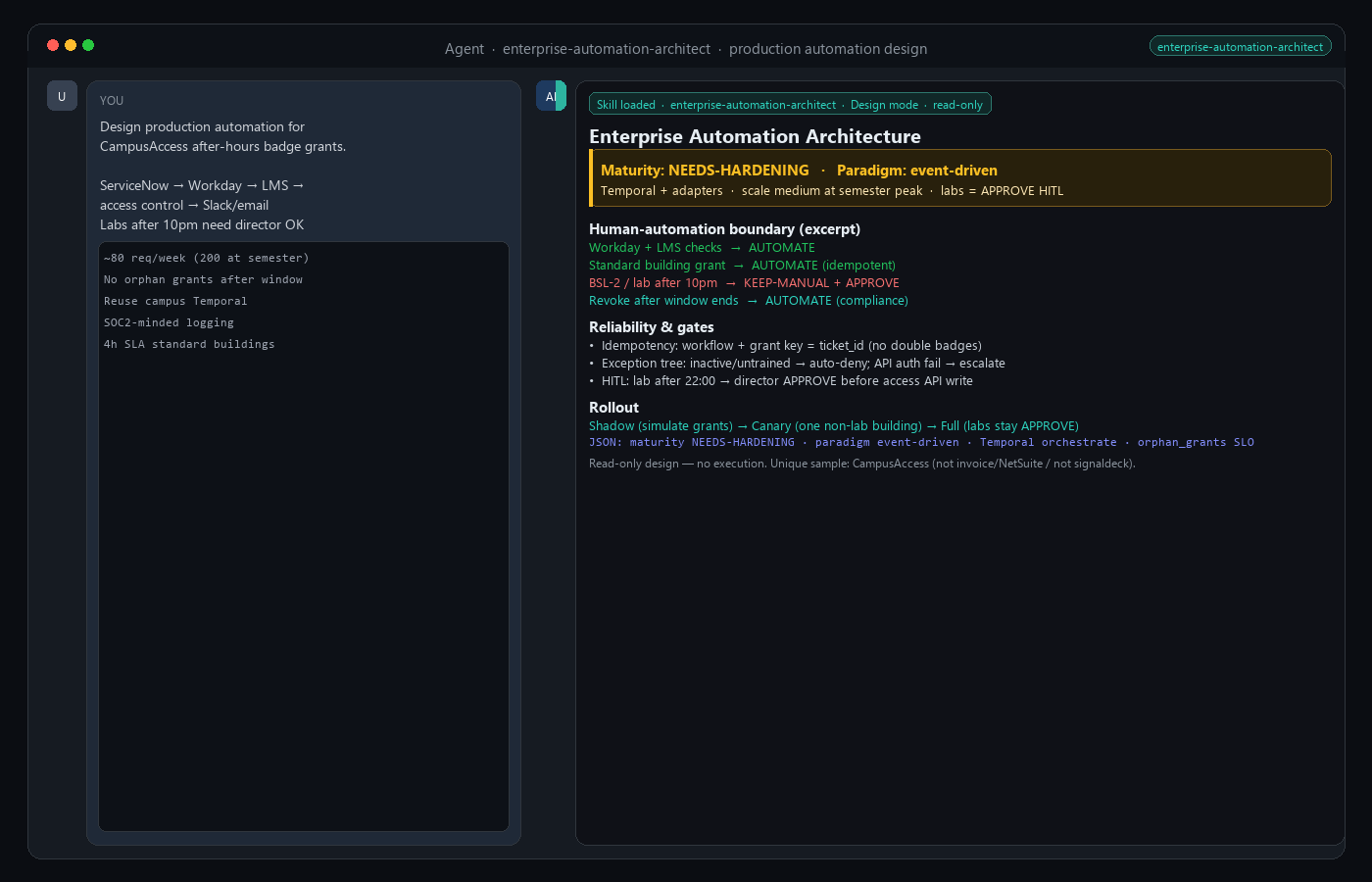Click the ~80 req/week code line
The width and height of the screenshot is (1372, 882).
(206, 258)
